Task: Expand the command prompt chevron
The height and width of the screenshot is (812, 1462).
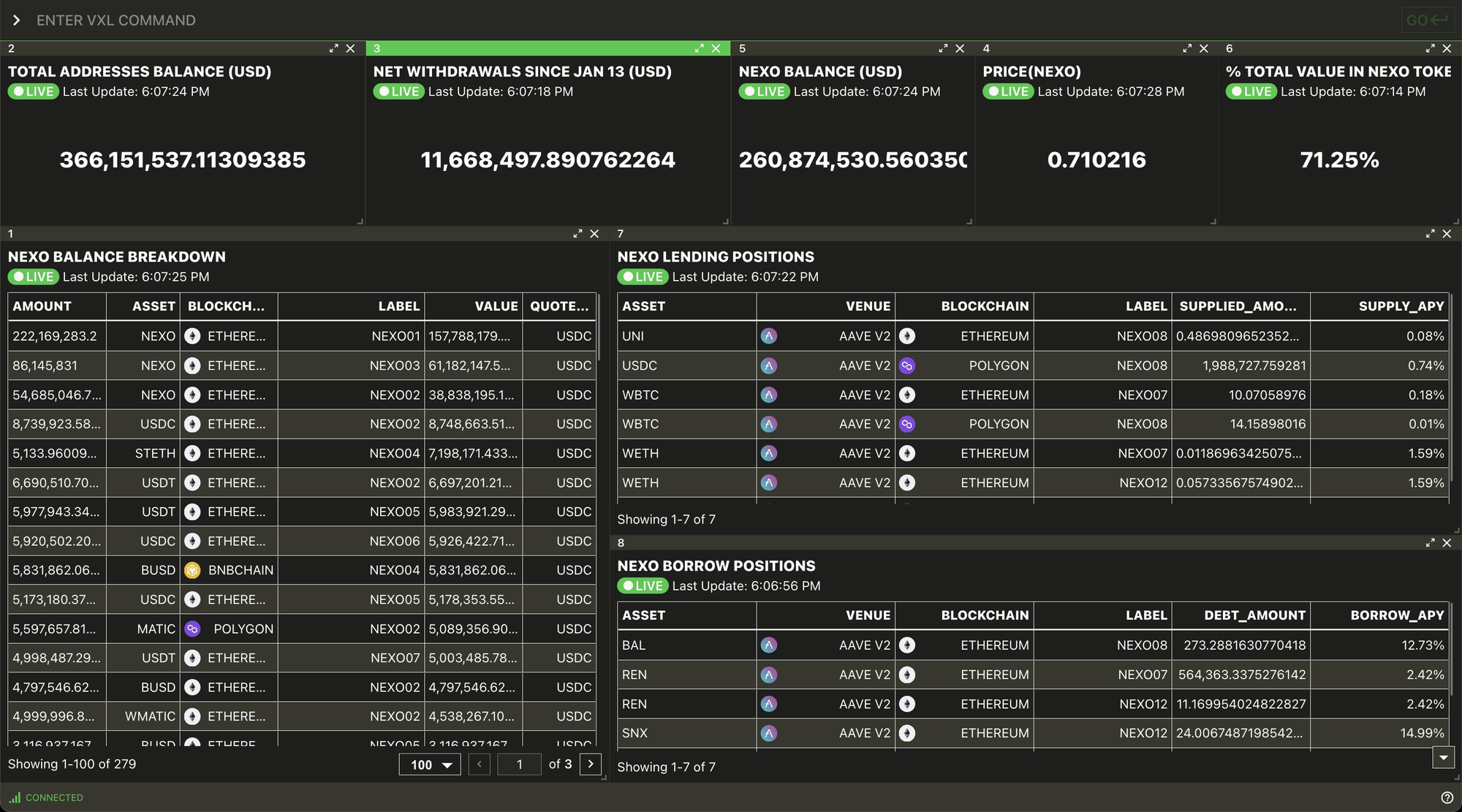Action: tap(16, 20)
